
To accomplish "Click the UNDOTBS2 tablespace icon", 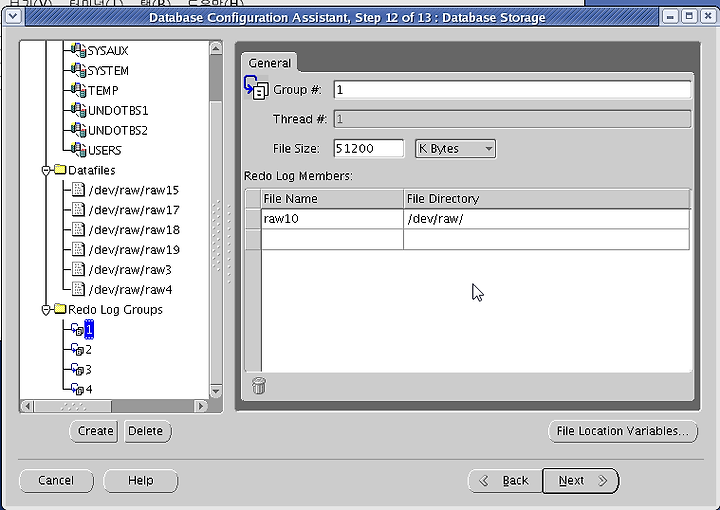I will point(78,130).
